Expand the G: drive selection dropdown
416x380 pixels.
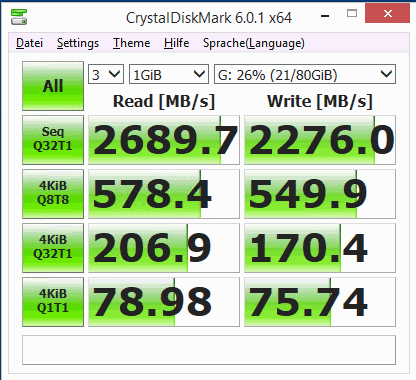[x=305, y=74]
